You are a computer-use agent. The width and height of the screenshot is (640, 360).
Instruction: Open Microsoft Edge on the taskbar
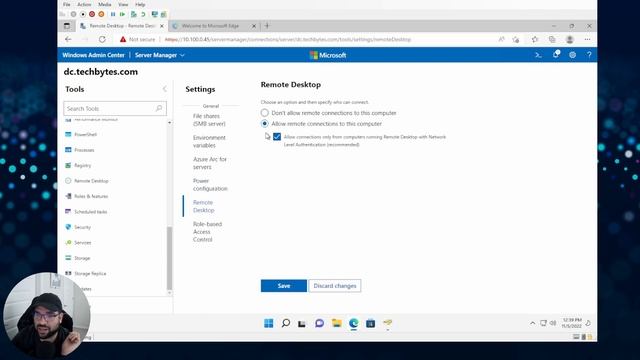[353, 323]
